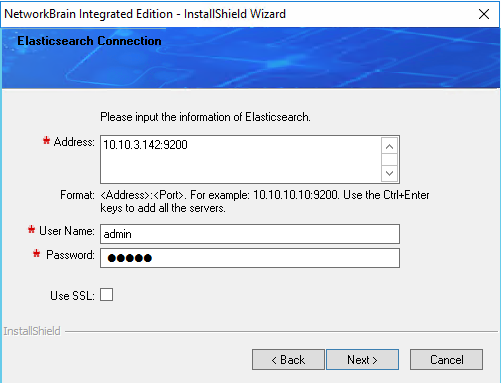The height and width of the screenshot is (383, 501).
Task: Click 'Please input the information of Elasticsearch.' text
Action: click(205, 117)
